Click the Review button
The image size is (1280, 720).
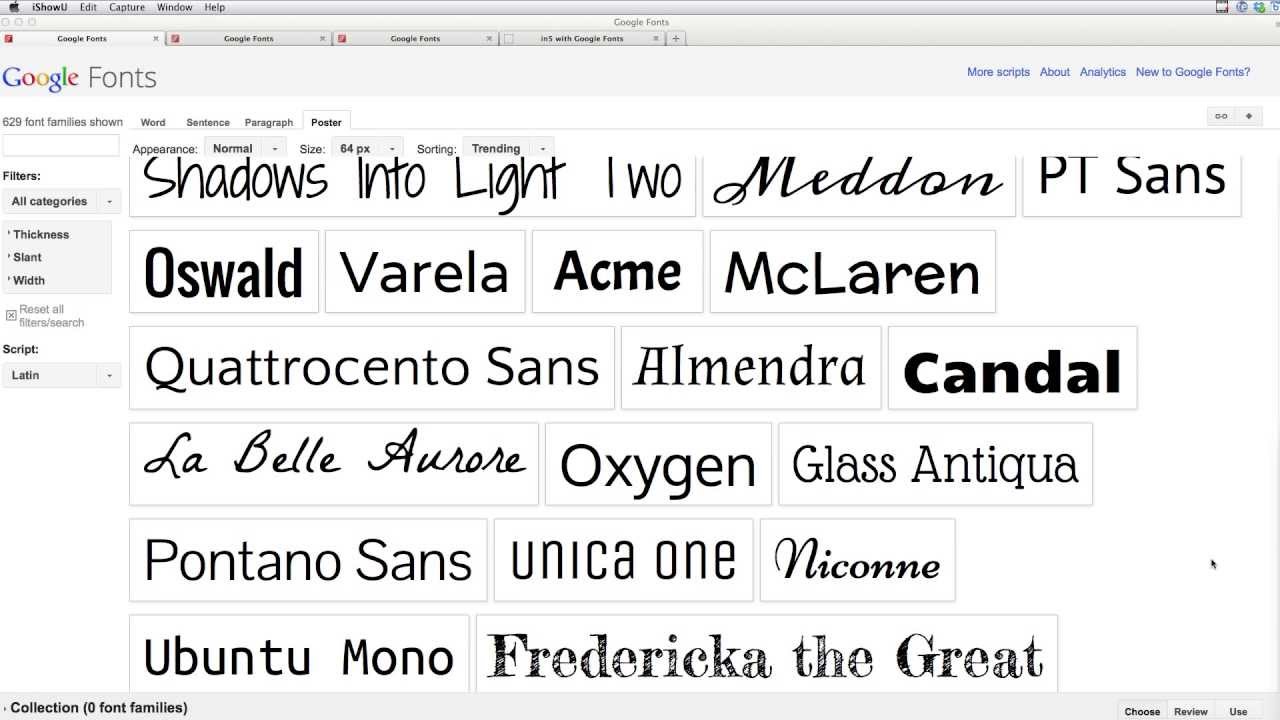pos(1191,711)
